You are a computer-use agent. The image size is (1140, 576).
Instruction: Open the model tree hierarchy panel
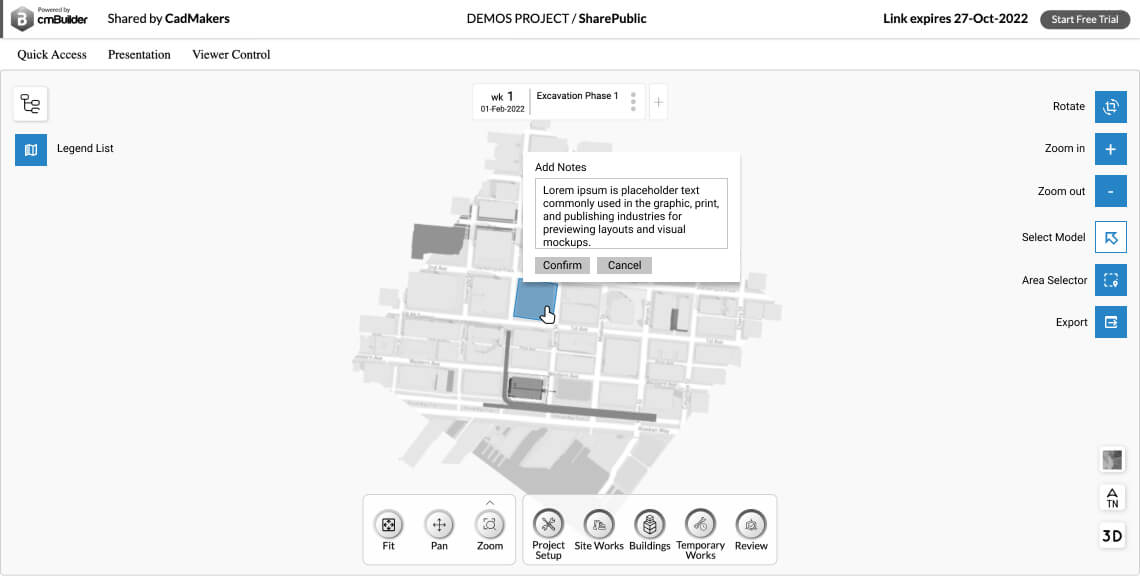30,104
